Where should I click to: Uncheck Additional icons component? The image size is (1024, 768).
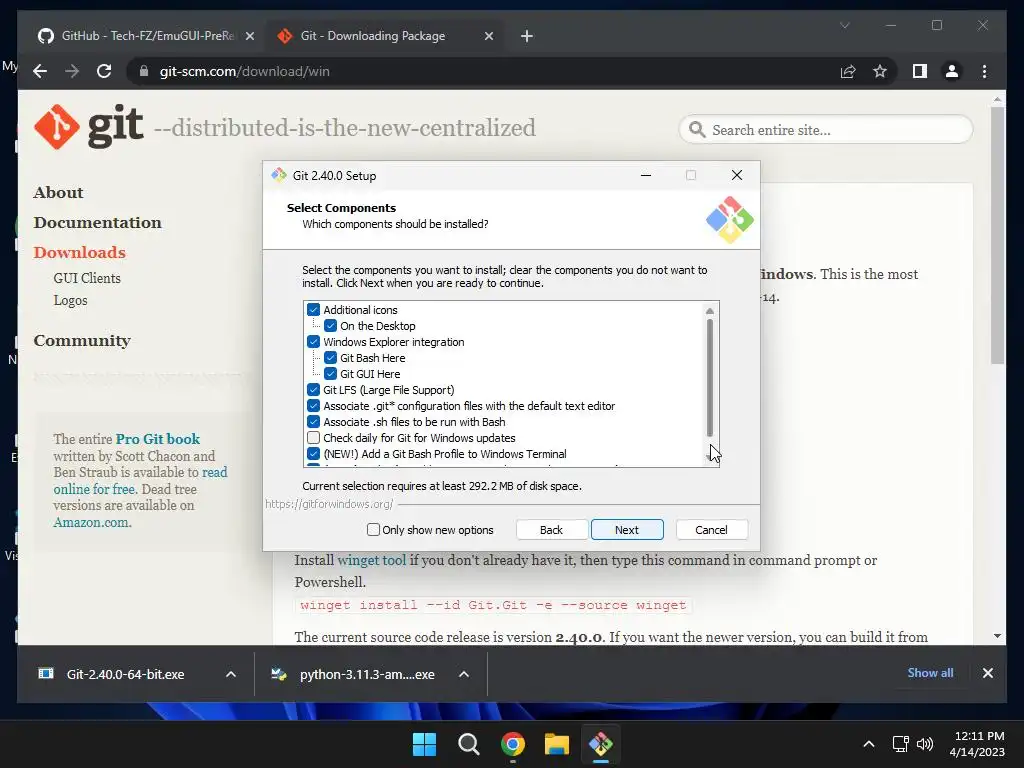(313, 310)
